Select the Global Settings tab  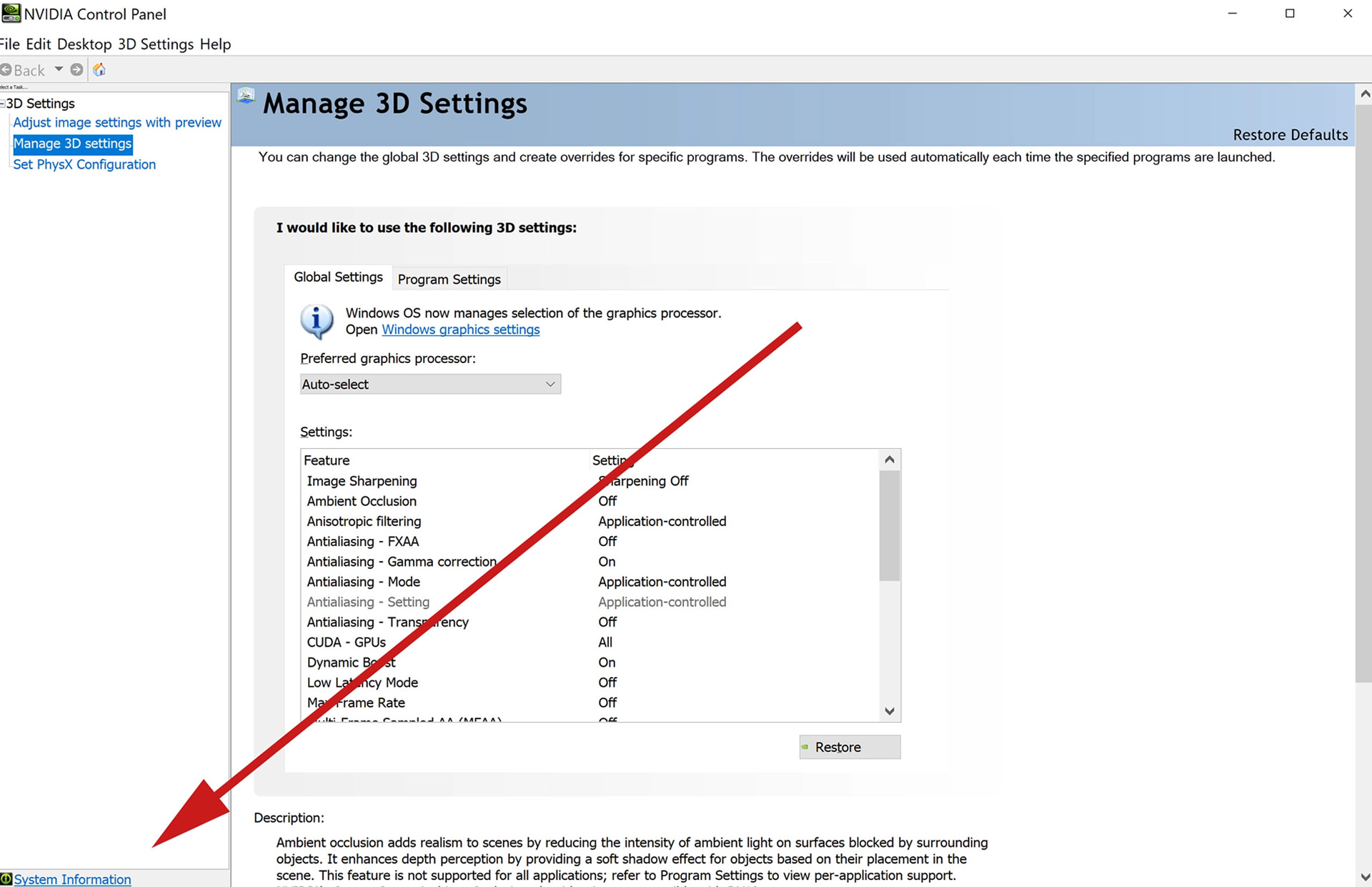click(339, 278)
